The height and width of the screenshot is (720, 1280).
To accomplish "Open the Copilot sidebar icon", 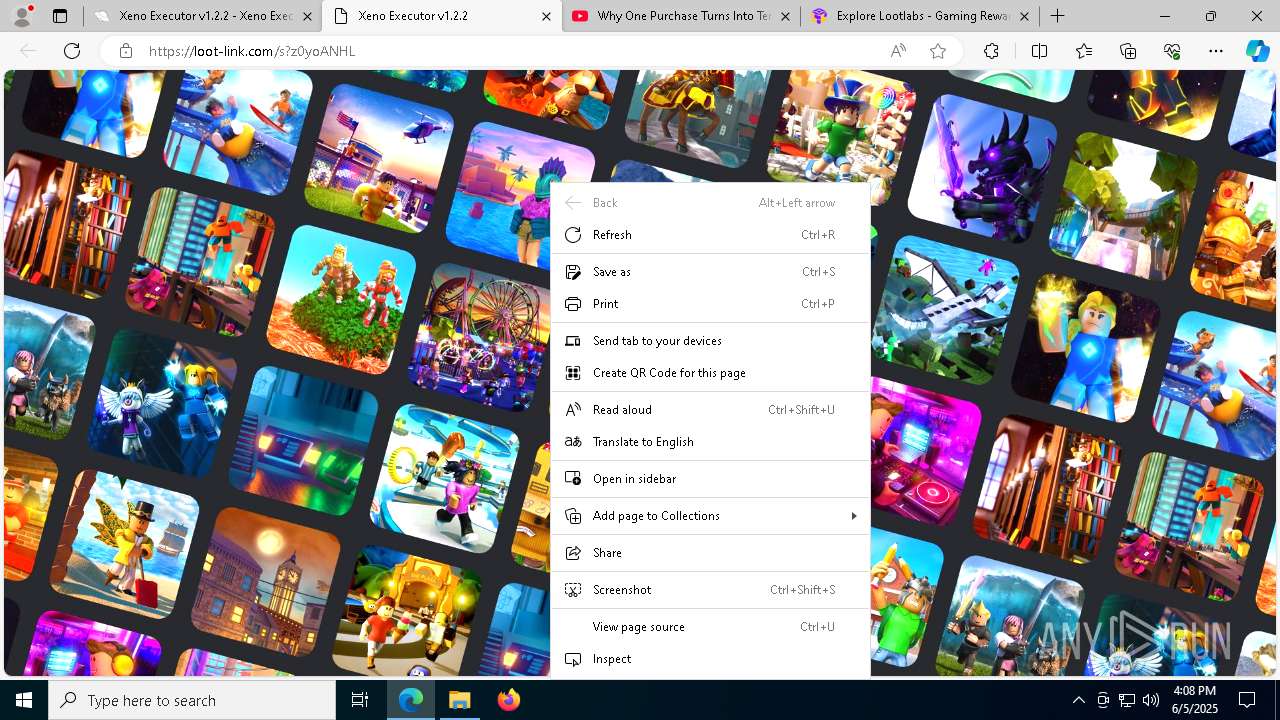I will 1257,51.
